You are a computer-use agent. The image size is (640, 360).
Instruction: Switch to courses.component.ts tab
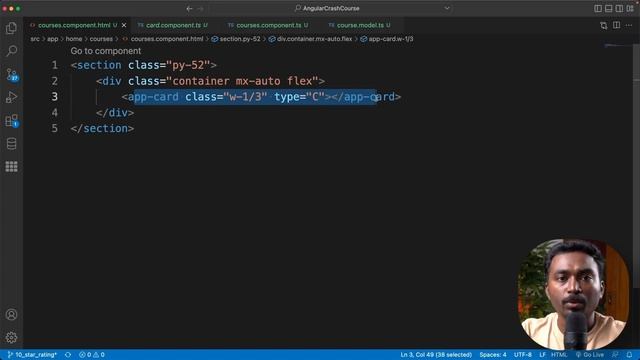tap(269, 25)
